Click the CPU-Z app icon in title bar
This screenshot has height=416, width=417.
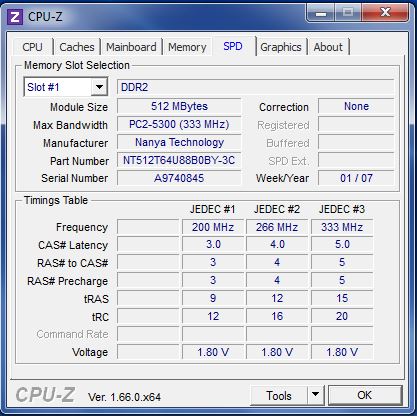(15, 17)
